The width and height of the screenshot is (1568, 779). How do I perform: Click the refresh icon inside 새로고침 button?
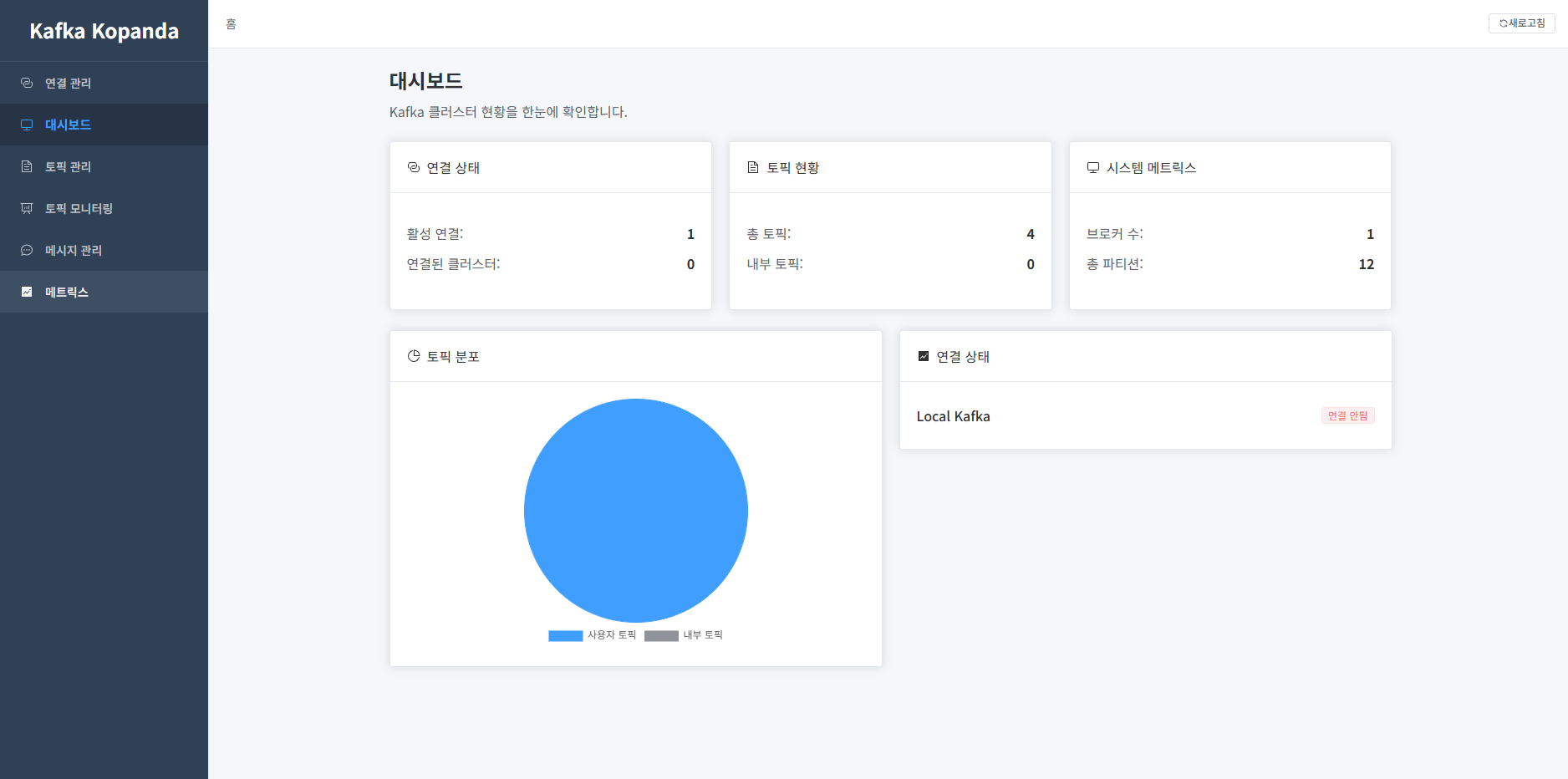point(1500,23)
